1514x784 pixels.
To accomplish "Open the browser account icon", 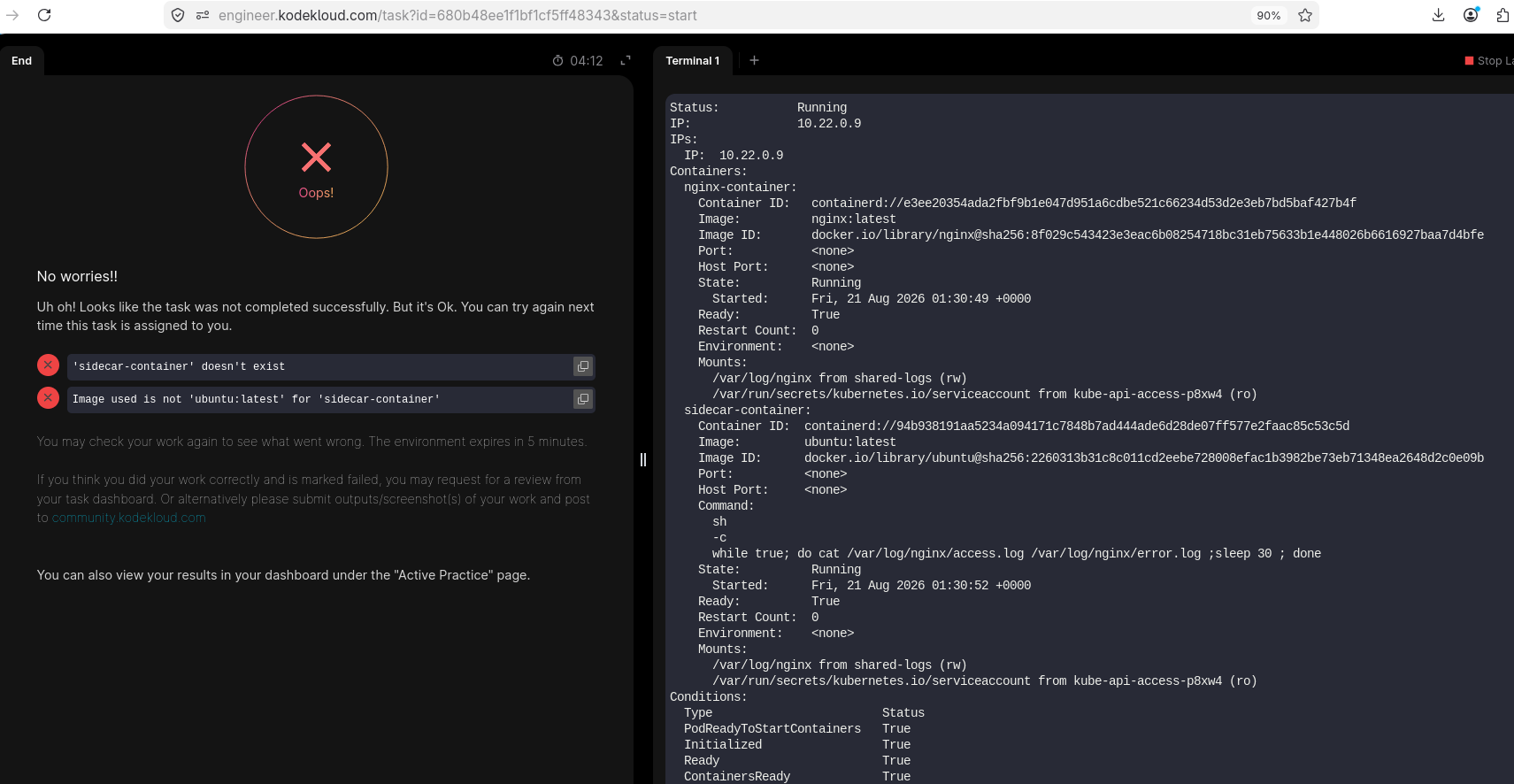I will click(x=1471, y=15).
